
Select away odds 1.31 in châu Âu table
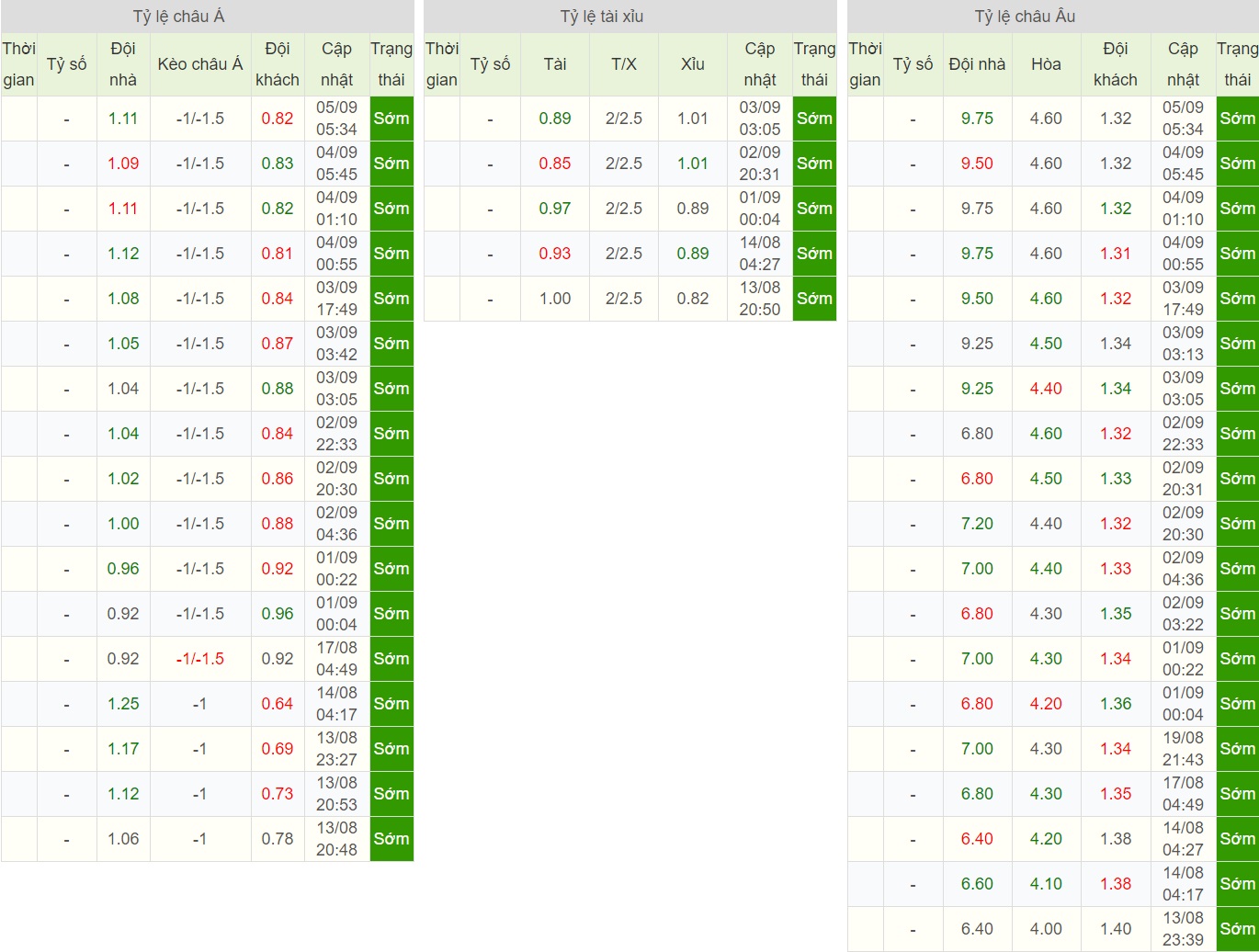pos(1116,254)
